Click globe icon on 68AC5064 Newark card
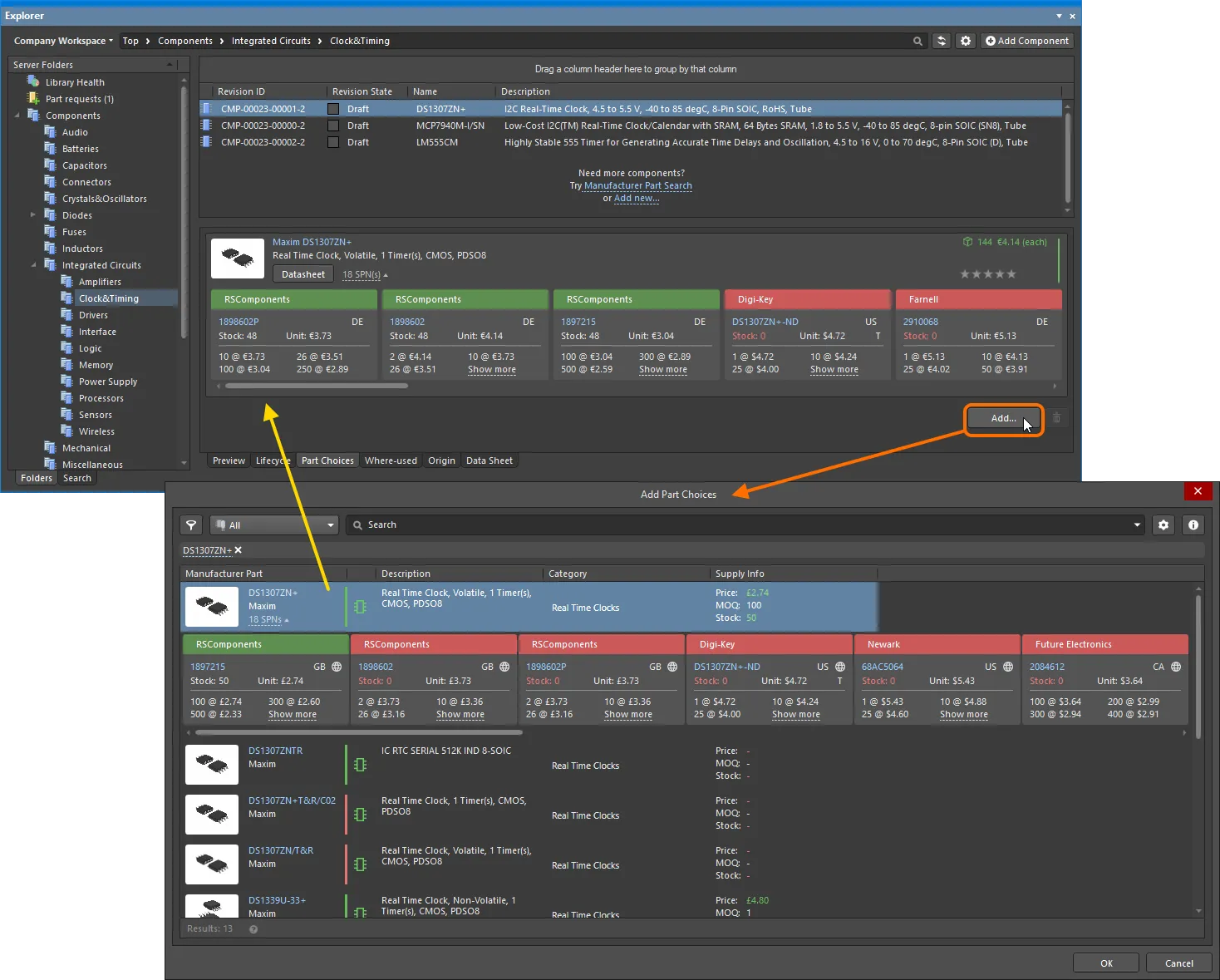The height and width of the screenshot is (980, 1220). coord(1008,667)
